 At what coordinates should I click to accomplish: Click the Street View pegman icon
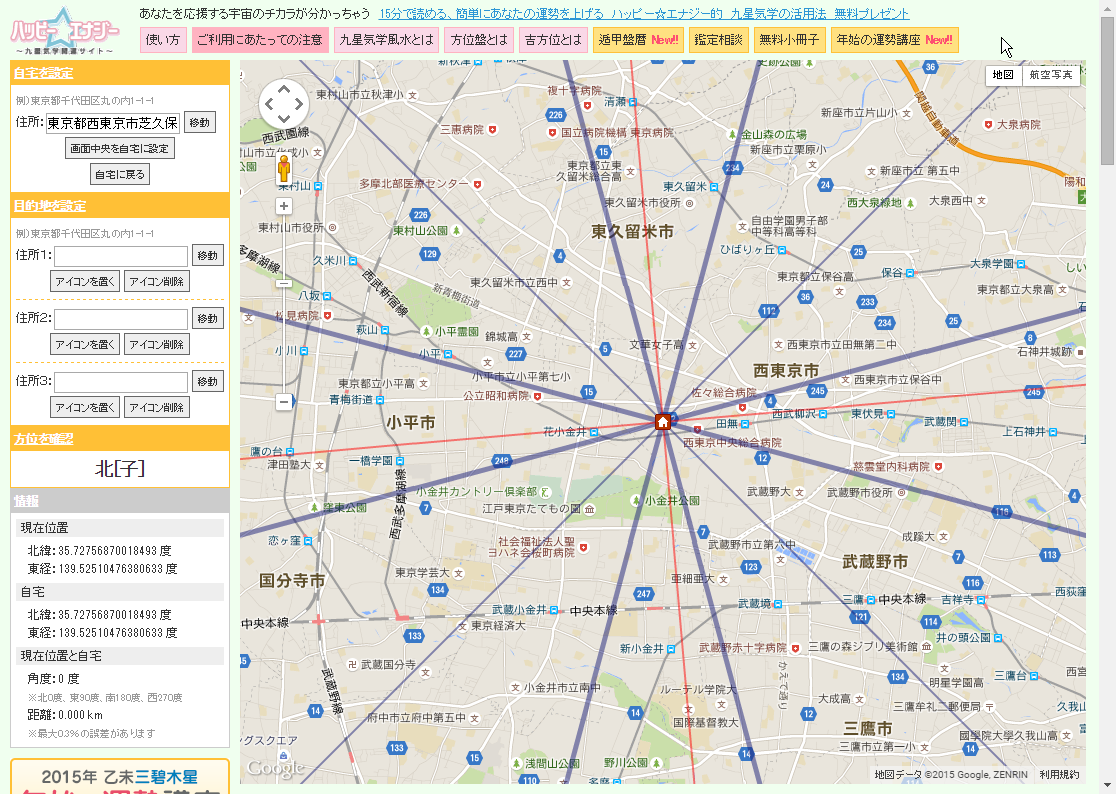tap(284, 171)
